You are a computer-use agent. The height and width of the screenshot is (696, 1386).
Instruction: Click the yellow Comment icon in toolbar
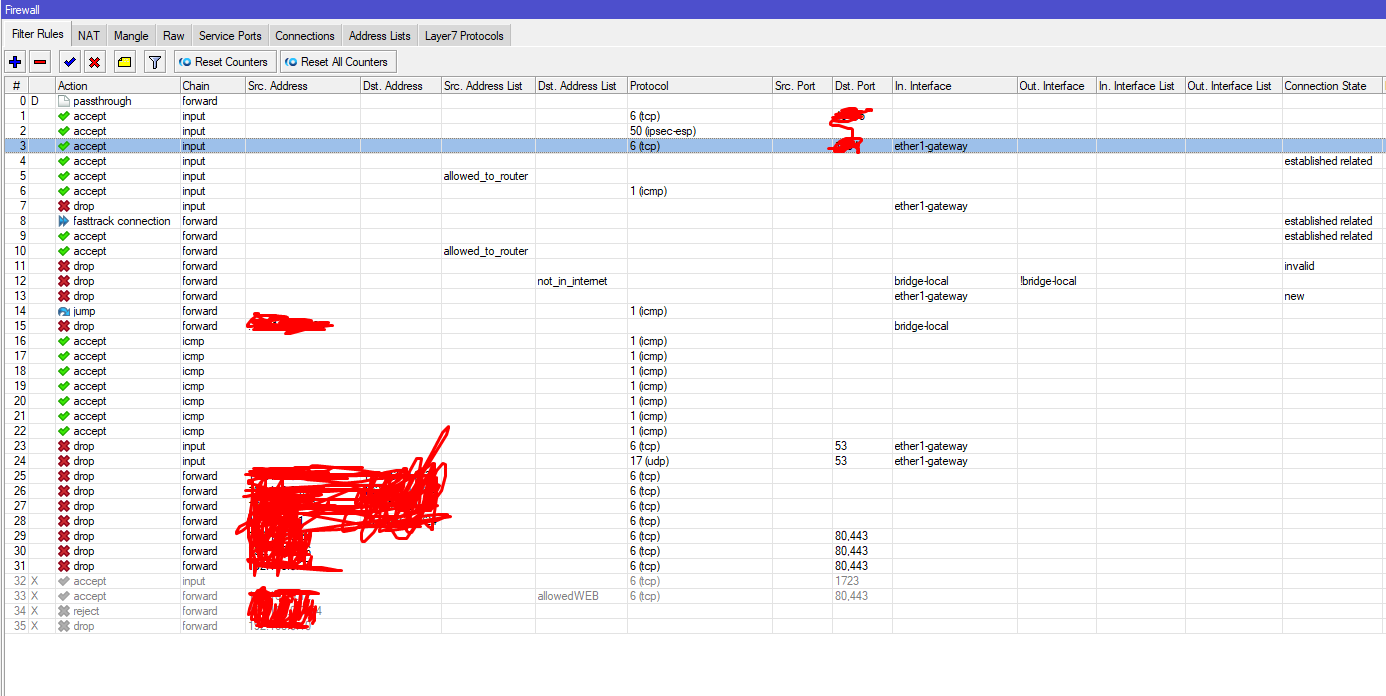coord(124,62)
